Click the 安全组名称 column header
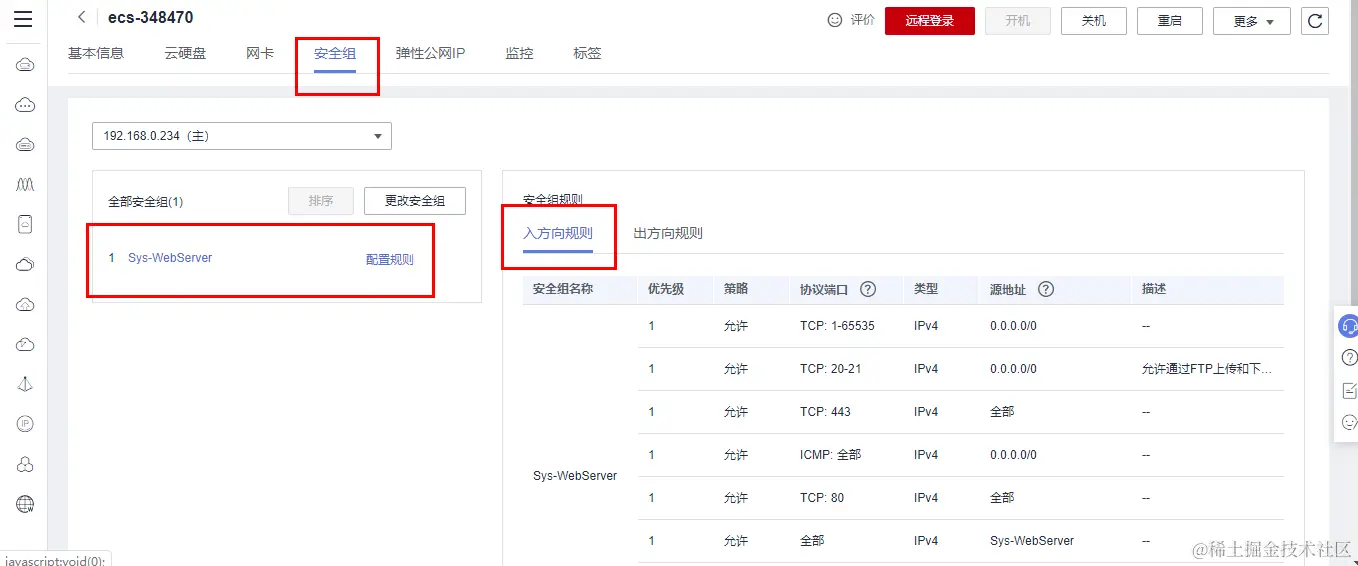This screenshot has width=1358, height=566. pos(563,289)
